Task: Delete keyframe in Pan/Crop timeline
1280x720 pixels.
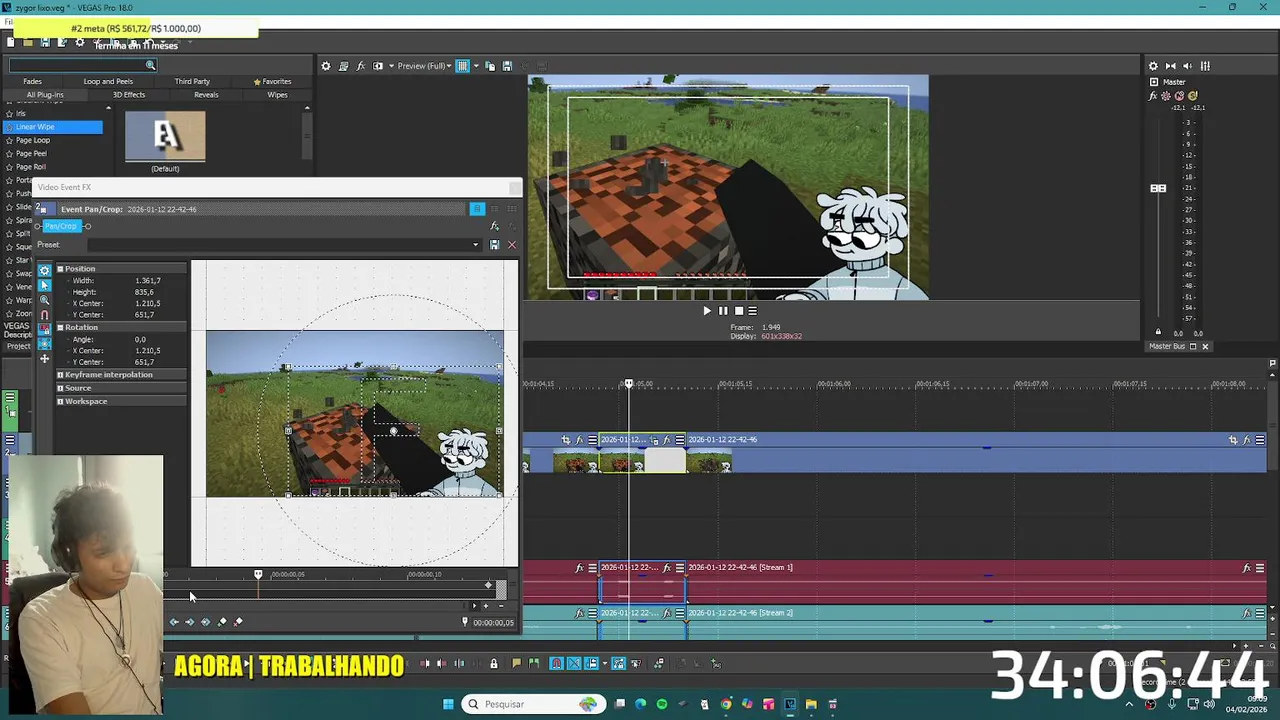Action: coord(238,622)
